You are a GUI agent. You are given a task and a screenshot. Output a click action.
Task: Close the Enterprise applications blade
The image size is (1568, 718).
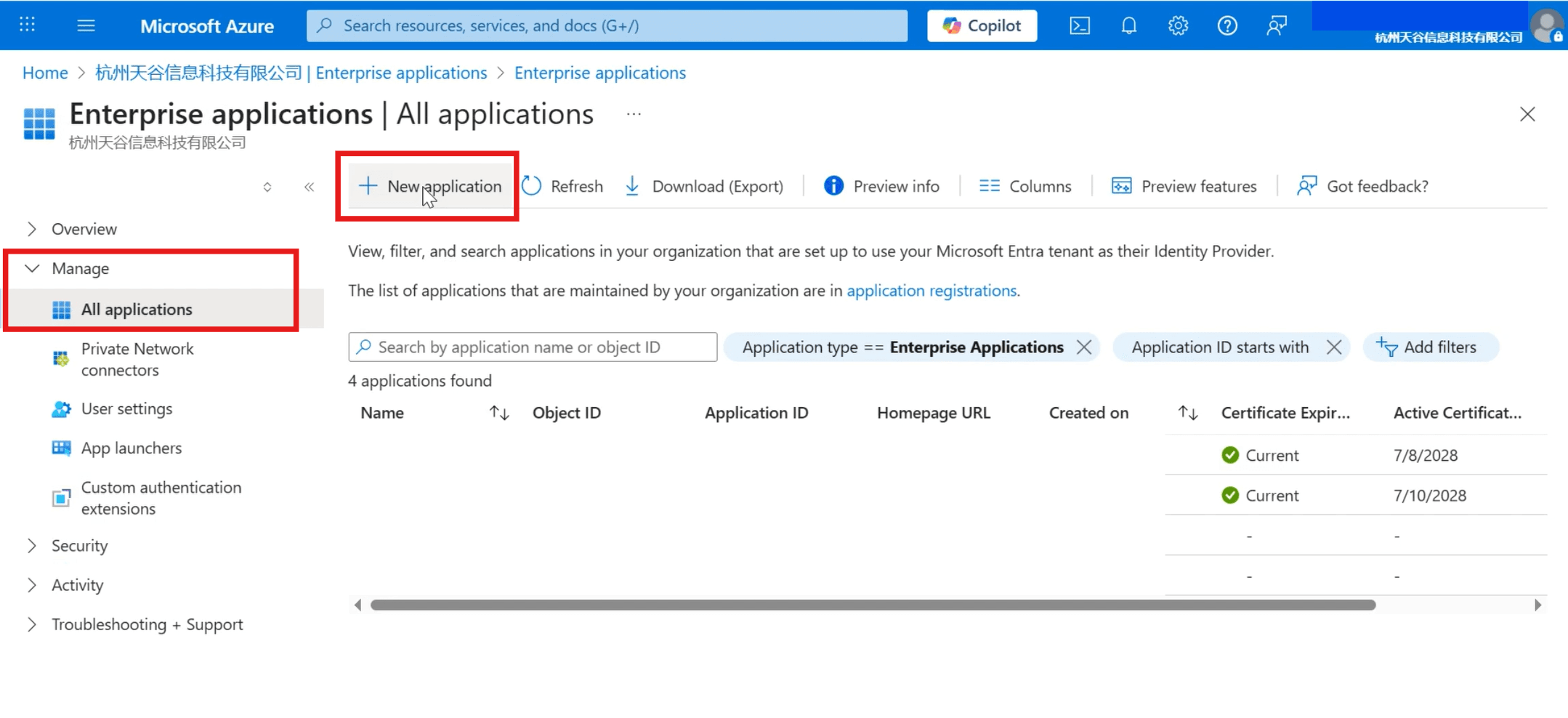pos(1527,114)
